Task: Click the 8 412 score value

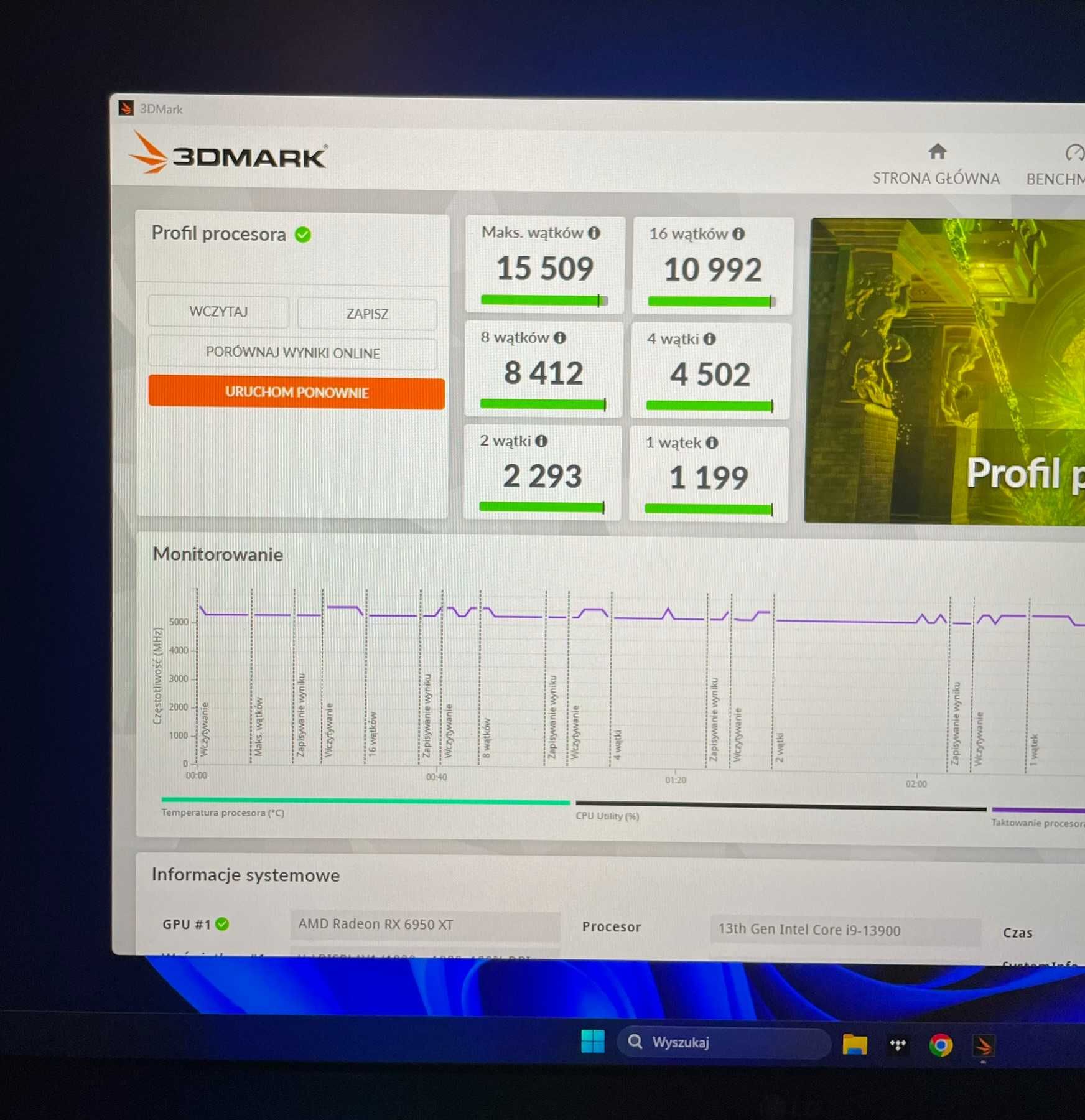Action: pos(543,373)
